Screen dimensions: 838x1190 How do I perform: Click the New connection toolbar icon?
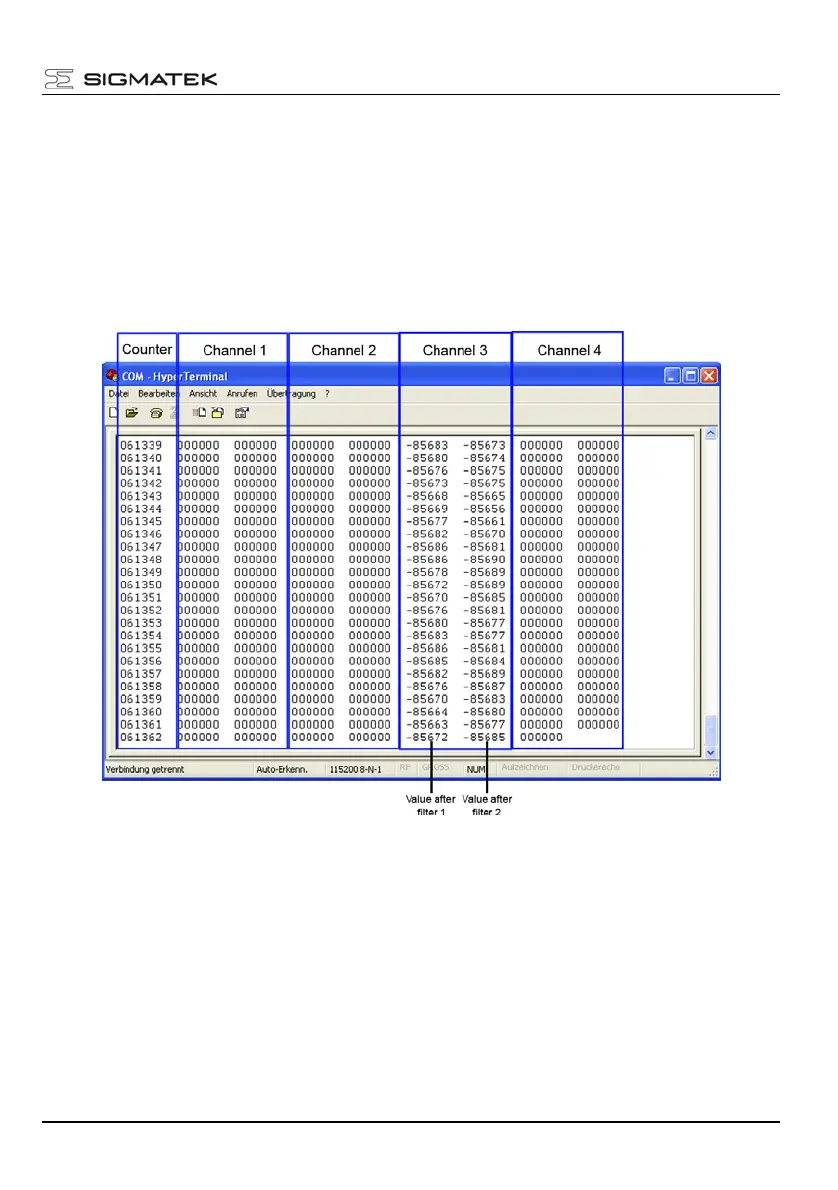click(x=113, y=413)
